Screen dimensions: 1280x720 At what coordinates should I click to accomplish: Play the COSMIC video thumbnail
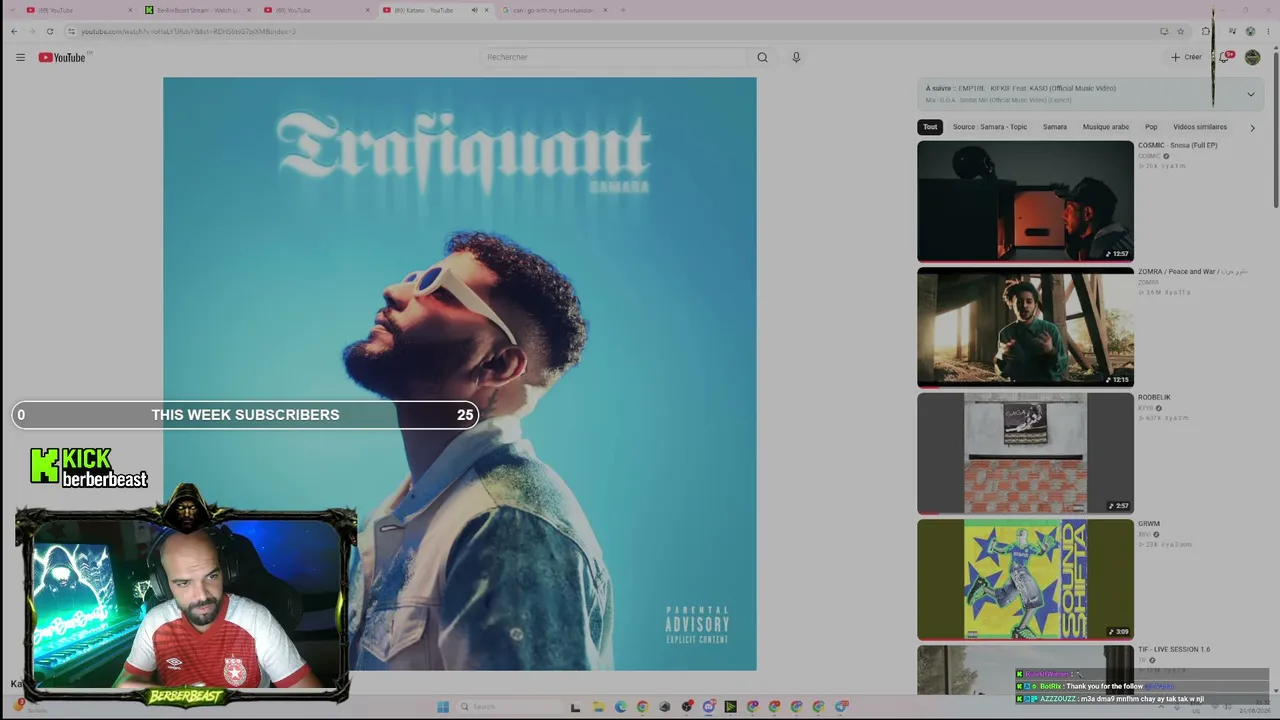pyautogui.click(x=1025, y=201)
